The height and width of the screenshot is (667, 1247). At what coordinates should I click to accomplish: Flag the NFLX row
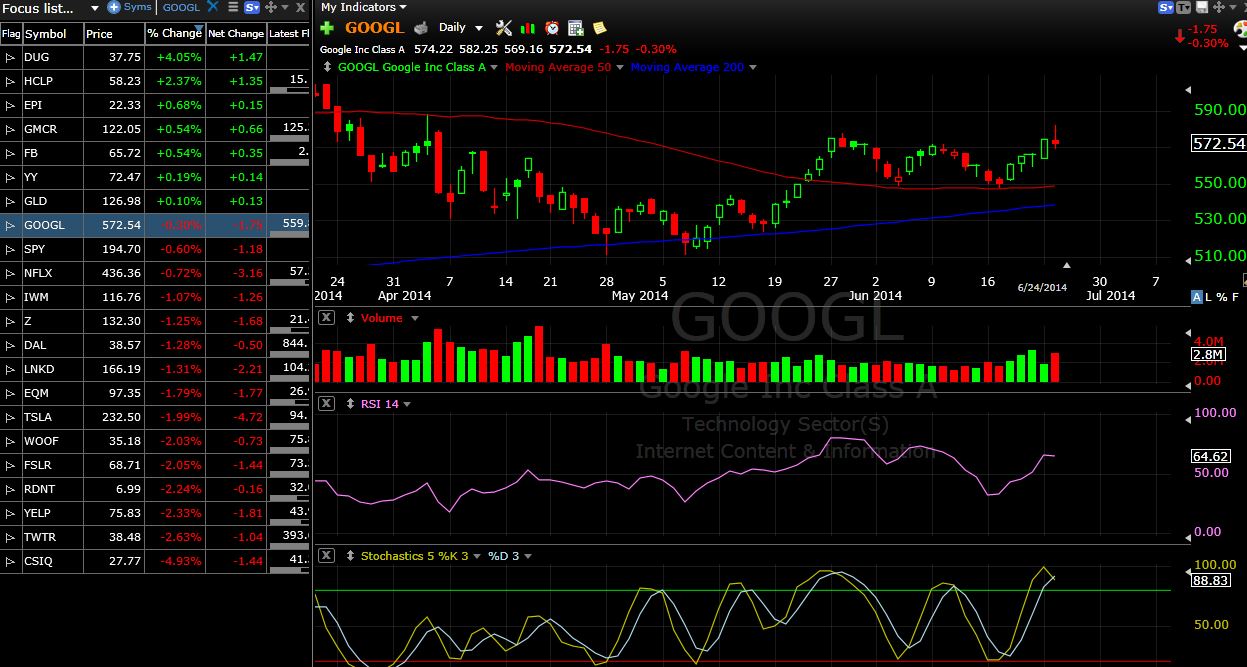10,273
